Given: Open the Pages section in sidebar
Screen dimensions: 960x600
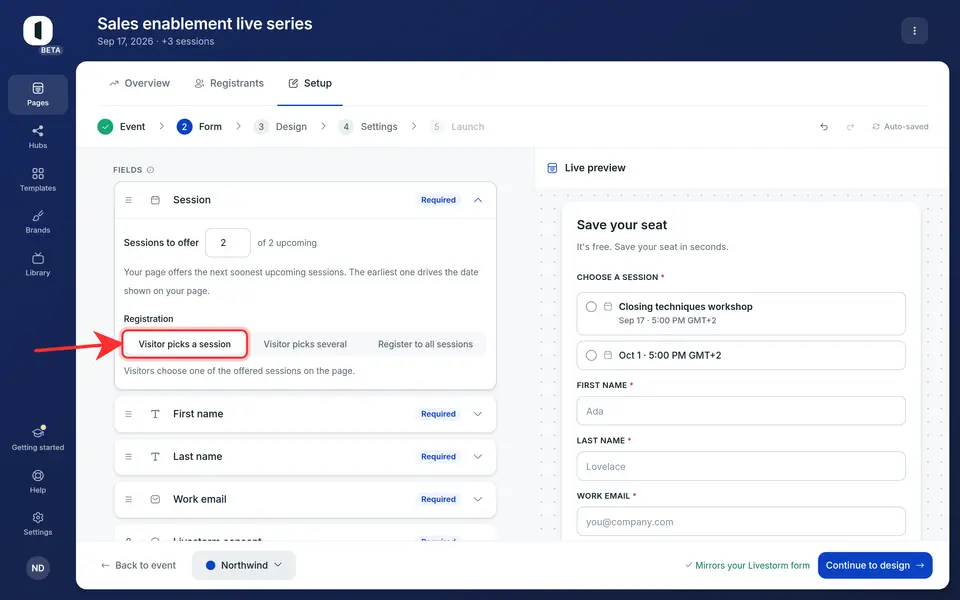Looking at the screenshot, I should (x=38, y=94).
